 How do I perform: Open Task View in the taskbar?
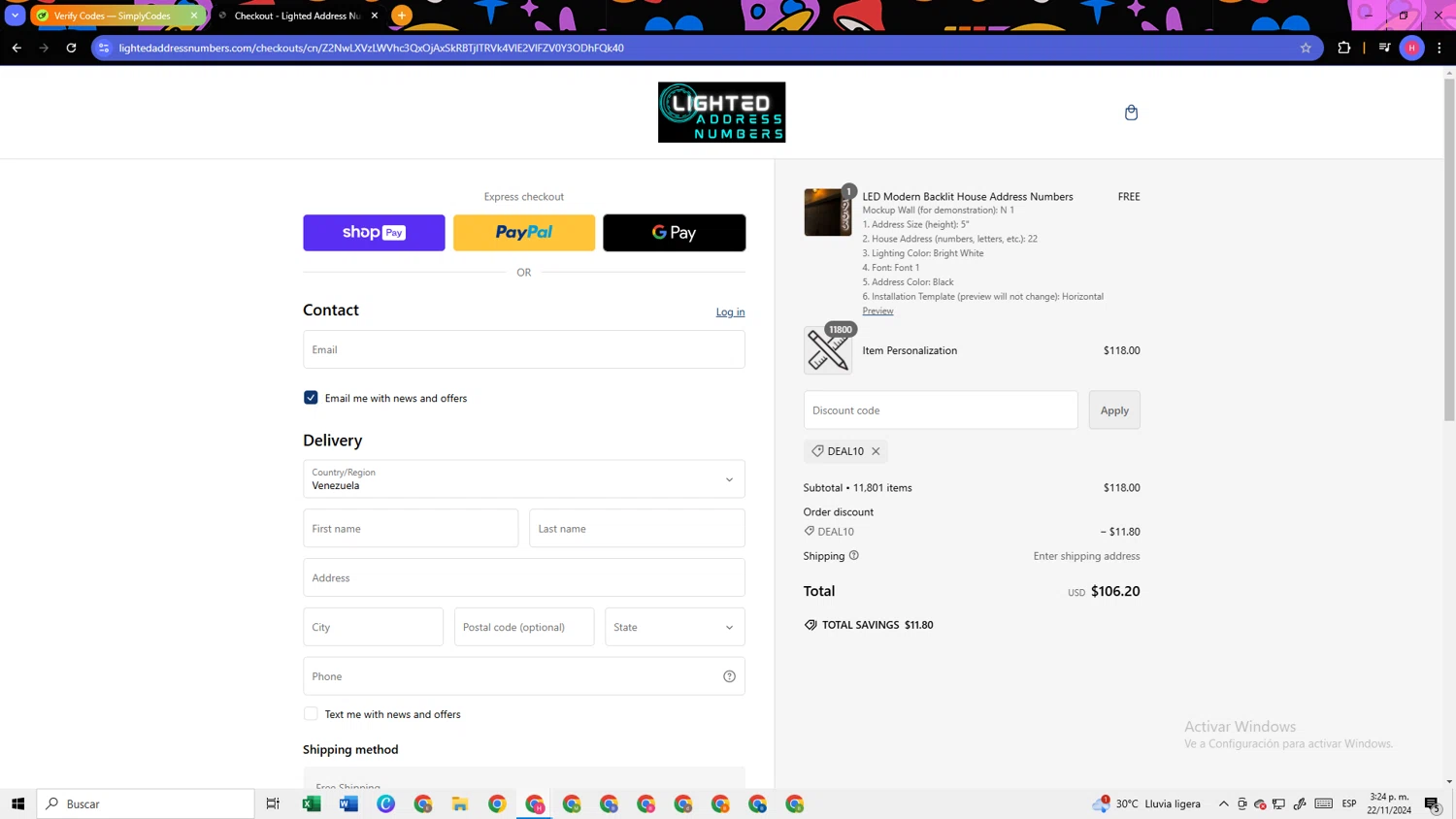273,803
